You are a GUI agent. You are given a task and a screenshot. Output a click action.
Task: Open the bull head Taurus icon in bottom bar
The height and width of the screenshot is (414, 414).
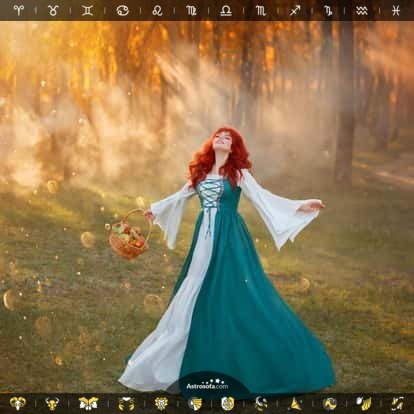(x=52, y=403)
